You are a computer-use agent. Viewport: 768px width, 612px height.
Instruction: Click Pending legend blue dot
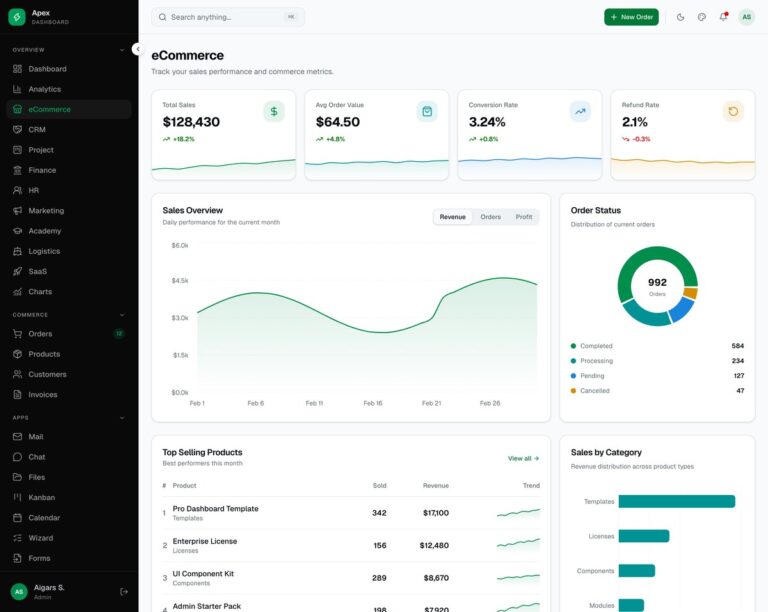point(574,376)
